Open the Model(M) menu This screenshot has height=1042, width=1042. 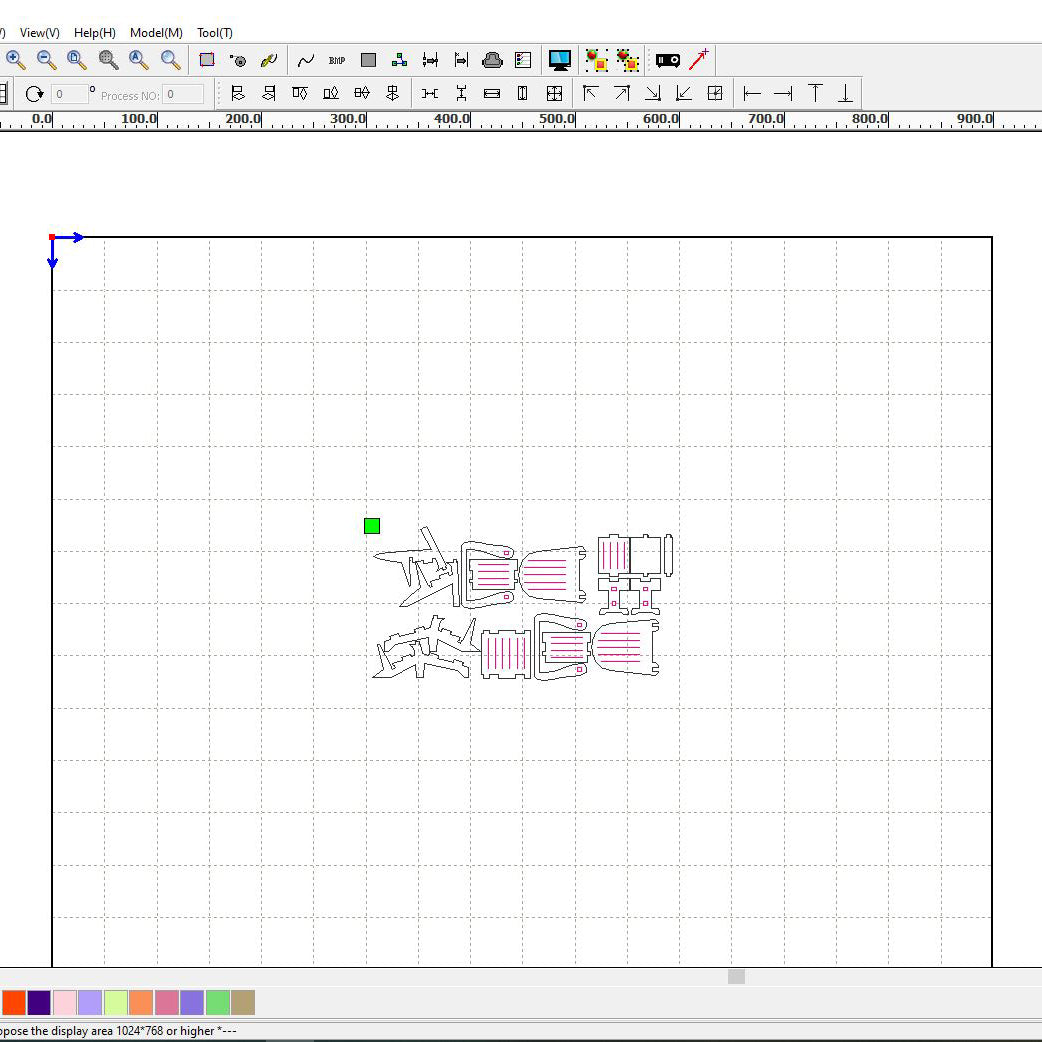(x=156, y=33)
